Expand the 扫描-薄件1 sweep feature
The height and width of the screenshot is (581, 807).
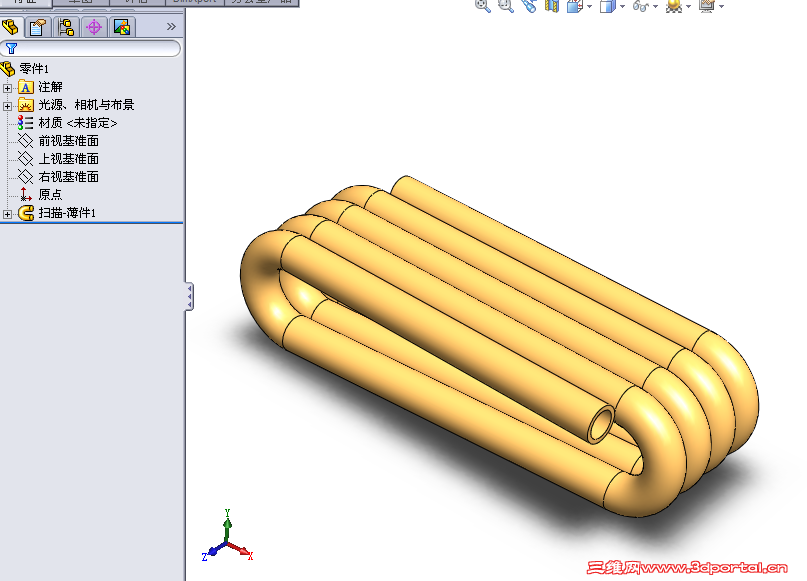[x=7, y=214]
